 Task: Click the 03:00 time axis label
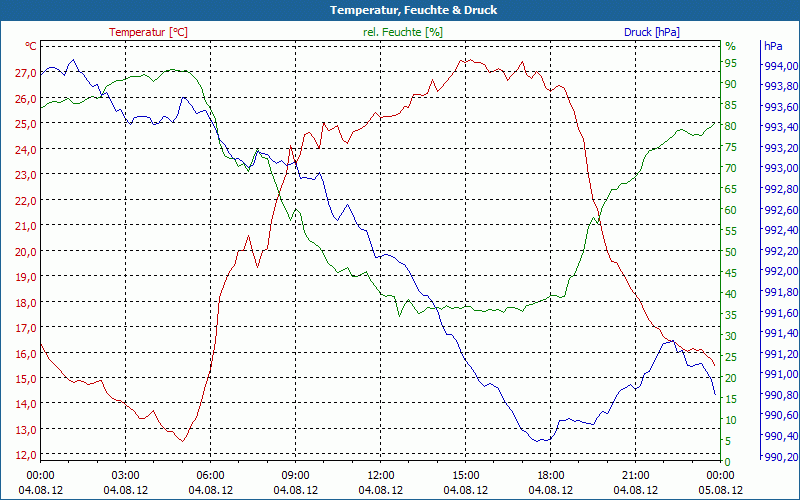click(x=126, y=476)
